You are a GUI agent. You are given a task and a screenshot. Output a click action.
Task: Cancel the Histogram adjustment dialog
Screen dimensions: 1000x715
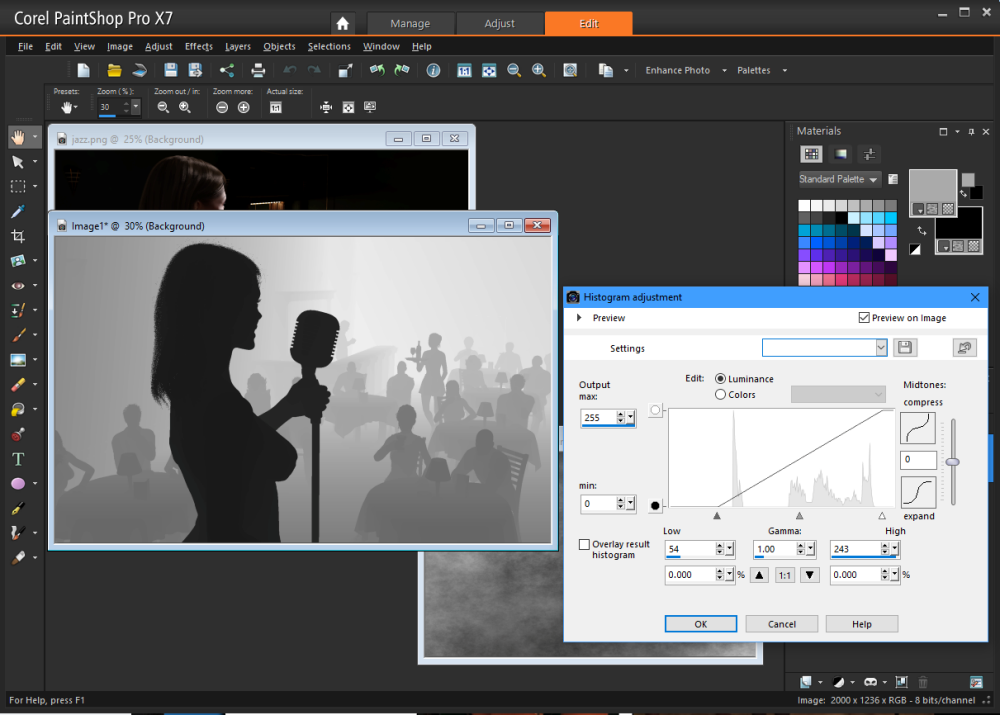(x=781, y=624)
